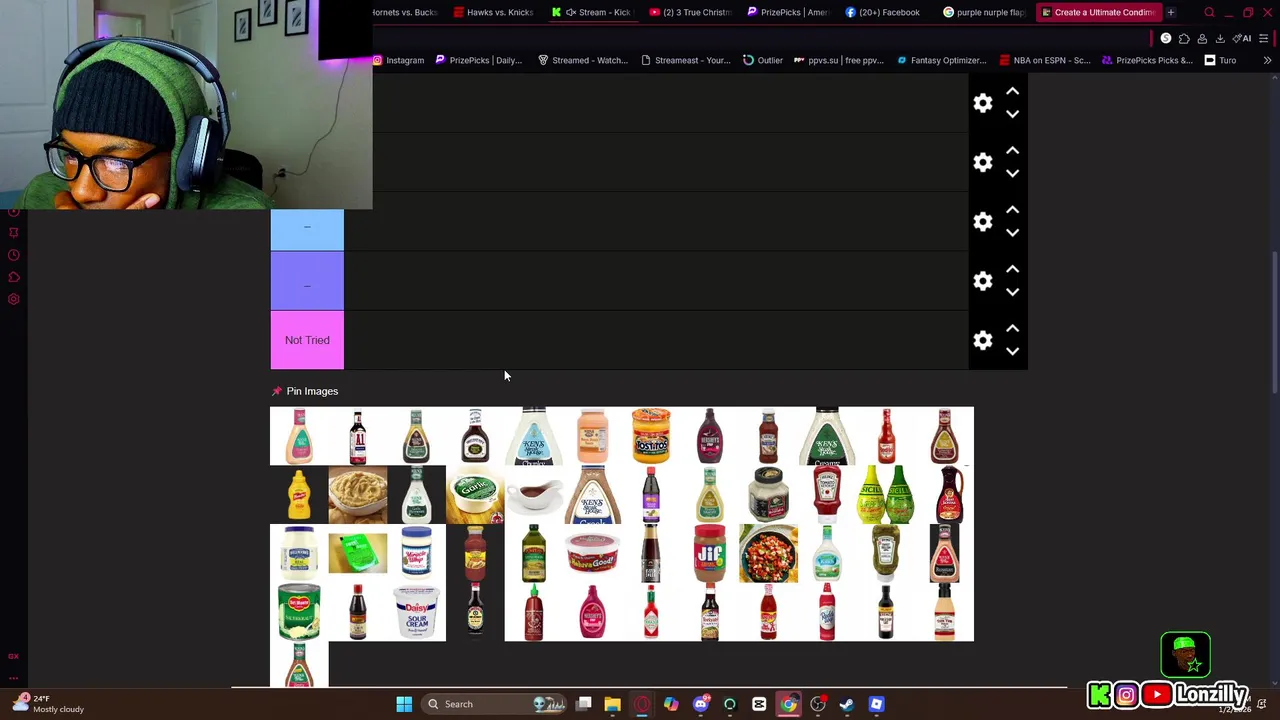Pick the French's yellow mustard image
The image size is (1280, 720).
tap(299, 495)
